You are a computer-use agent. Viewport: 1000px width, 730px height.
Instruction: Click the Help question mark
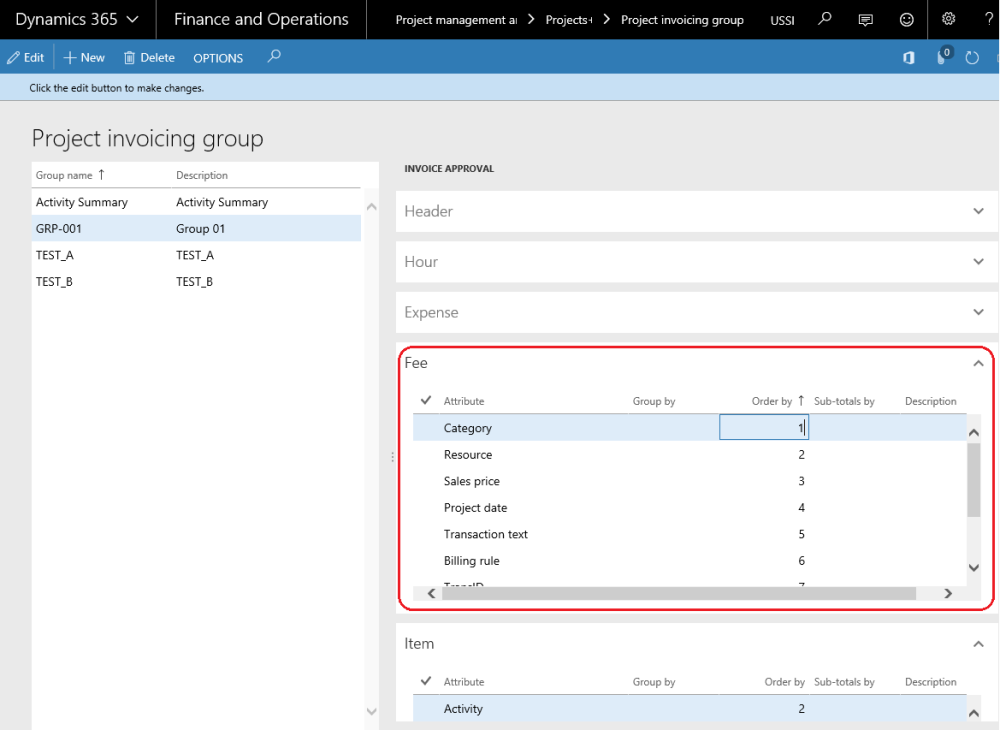(988, 19)
